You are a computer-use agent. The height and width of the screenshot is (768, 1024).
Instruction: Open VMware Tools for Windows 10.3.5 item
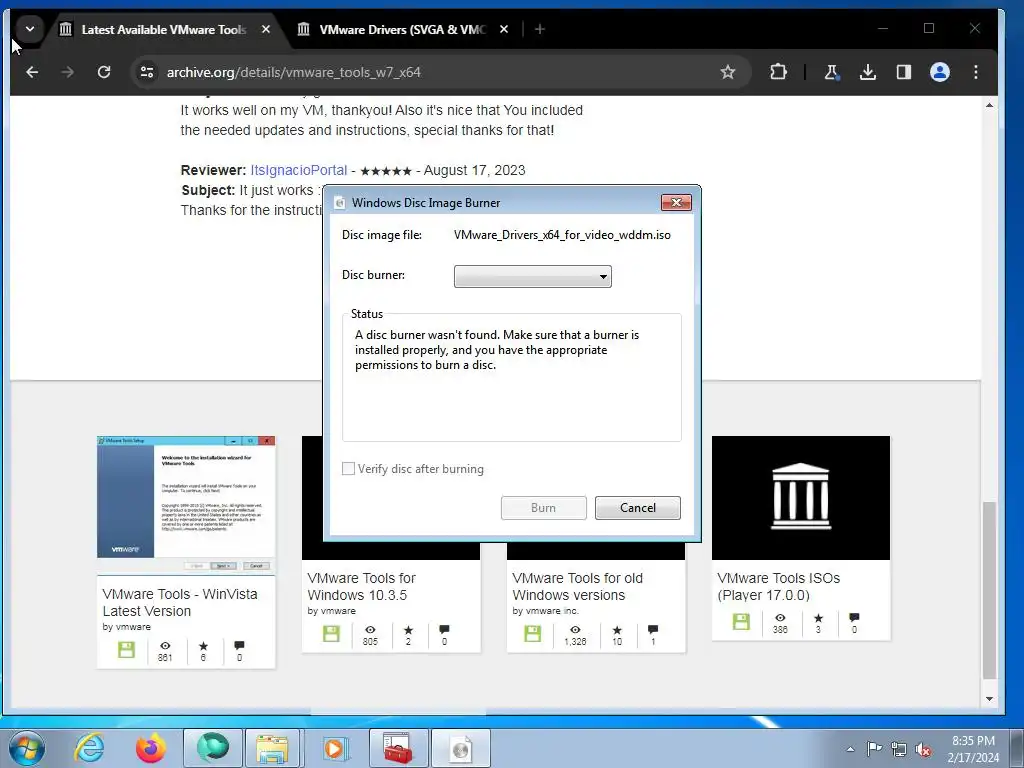pos(361,586)
